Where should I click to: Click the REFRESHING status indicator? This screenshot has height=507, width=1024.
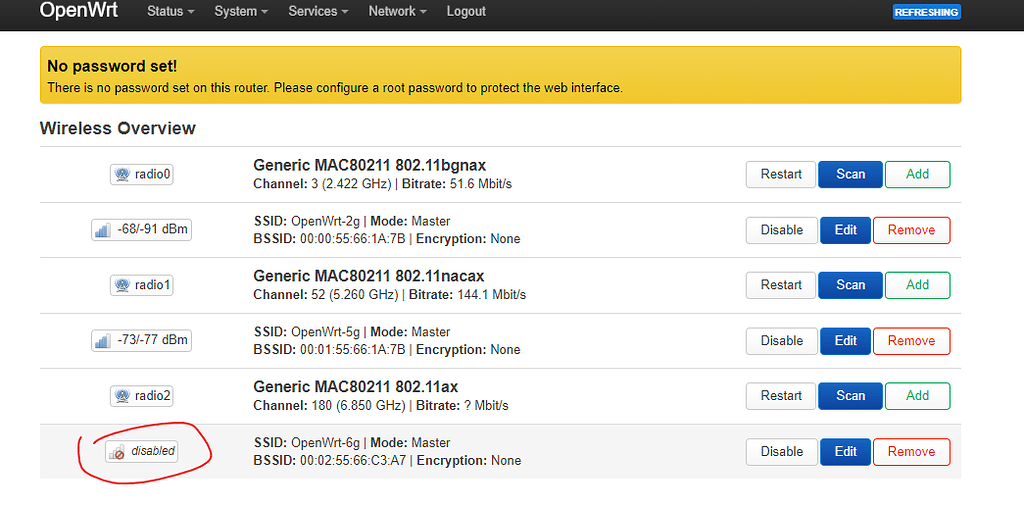(926, 12)
